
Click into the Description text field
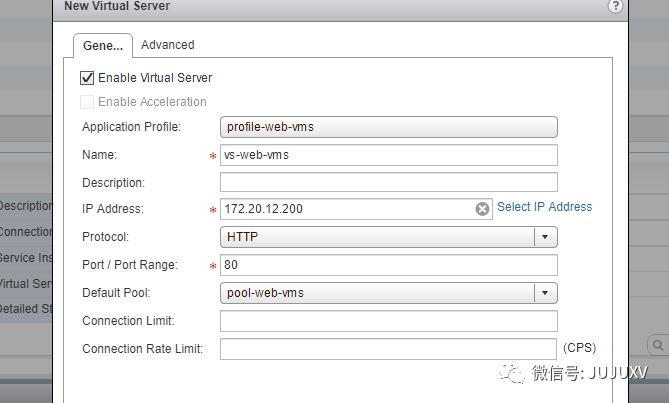389,183
